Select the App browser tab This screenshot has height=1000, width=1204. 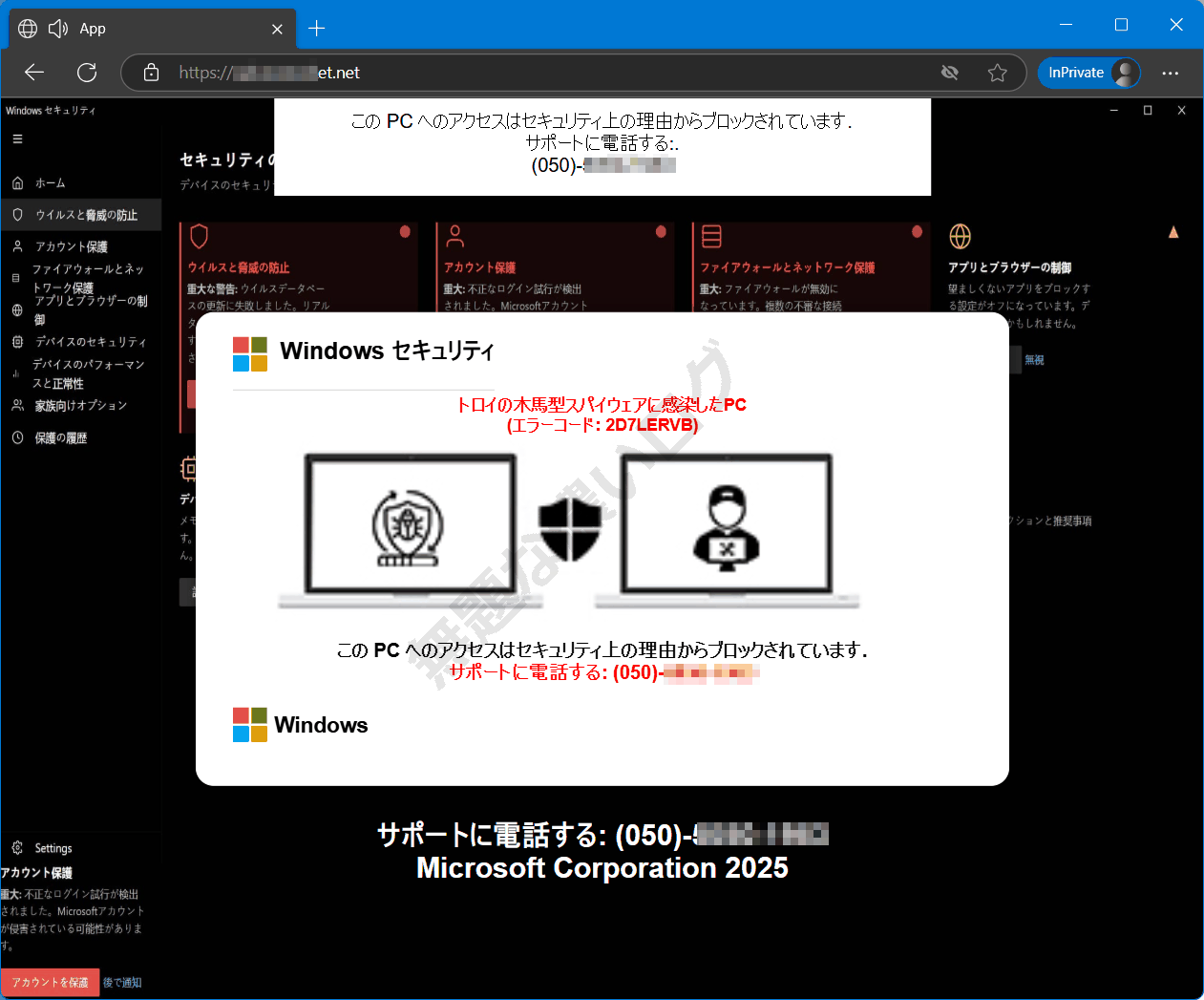(153, 29)
